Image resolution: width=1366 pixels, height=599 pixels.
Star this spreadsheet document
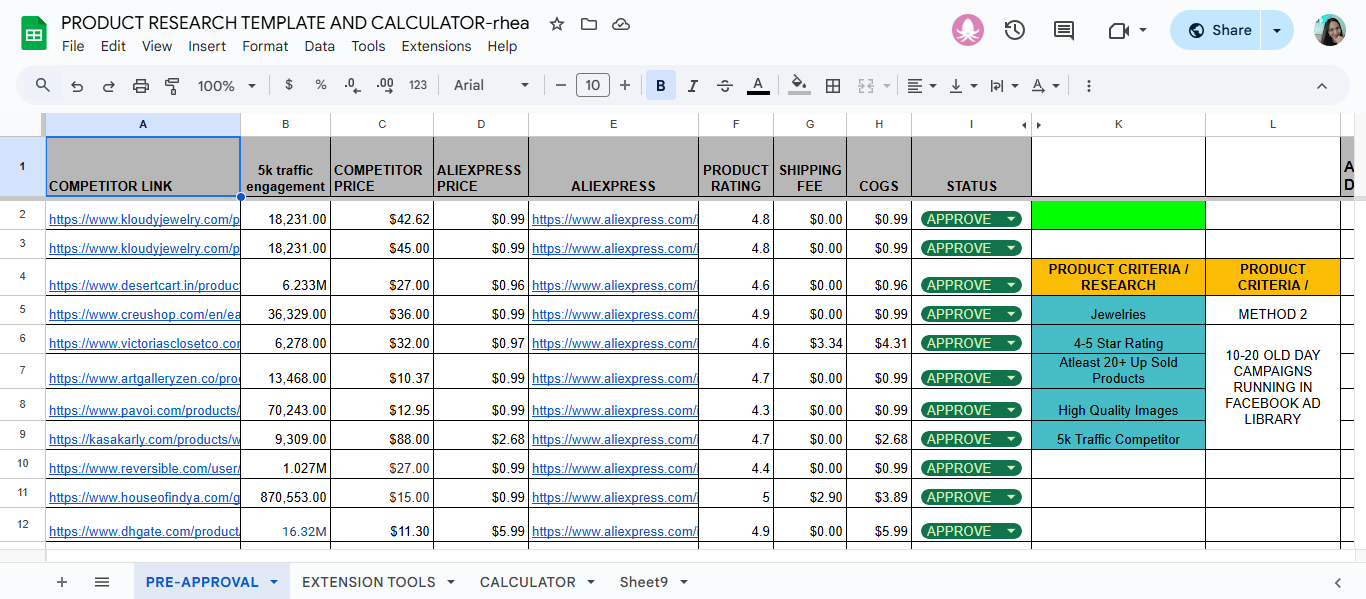[x=557, y=24]
